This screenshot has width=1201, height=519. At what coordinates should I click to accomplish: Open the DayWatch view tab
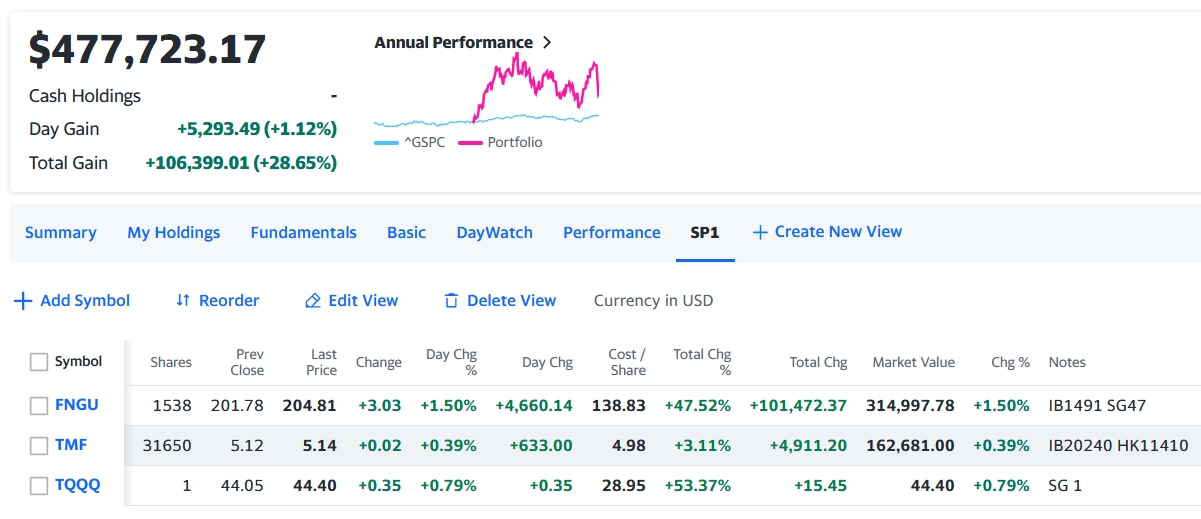[x=494, y=232]
